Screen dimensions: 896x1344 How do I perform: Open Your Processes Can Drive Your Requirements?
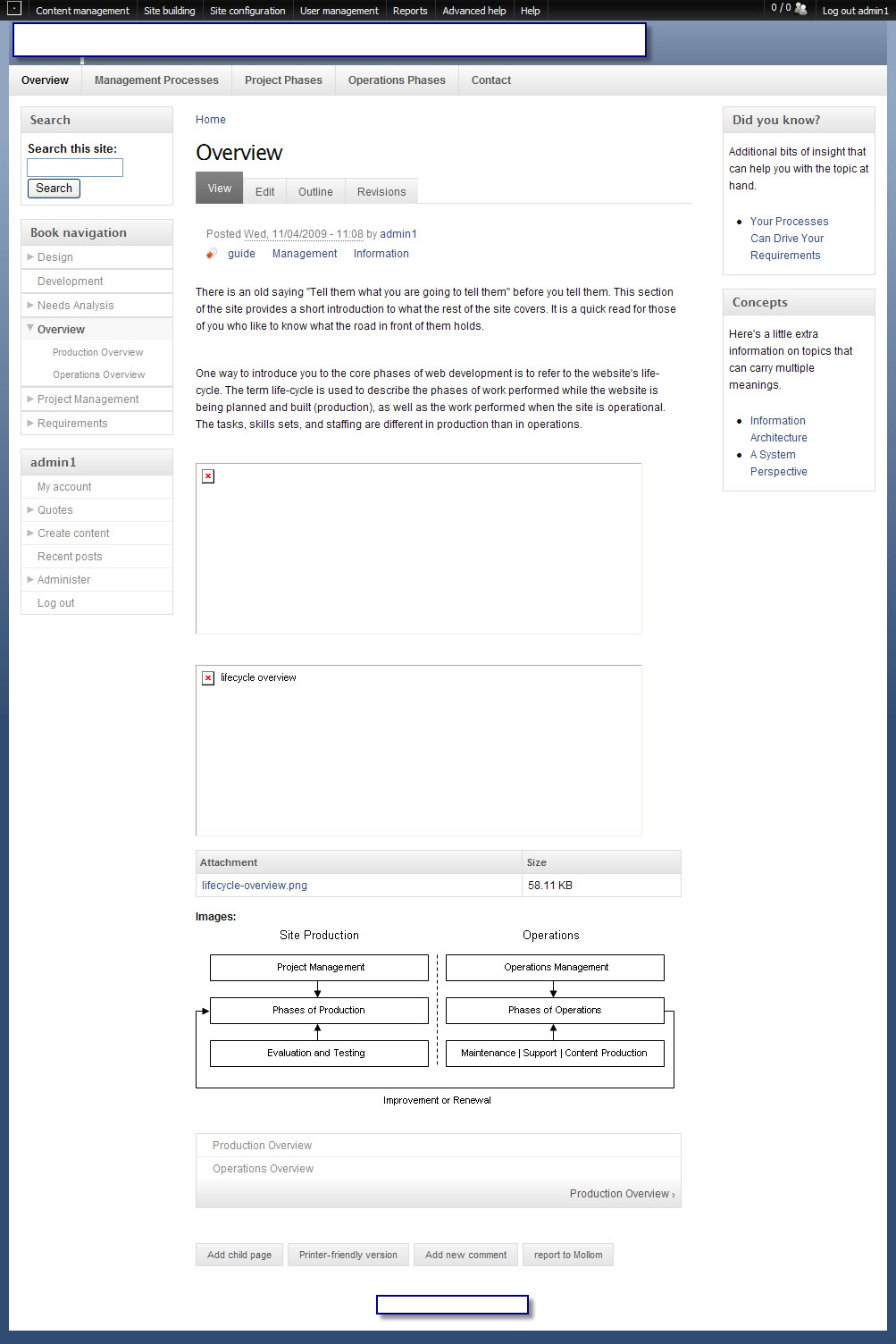tap(789, 239)
